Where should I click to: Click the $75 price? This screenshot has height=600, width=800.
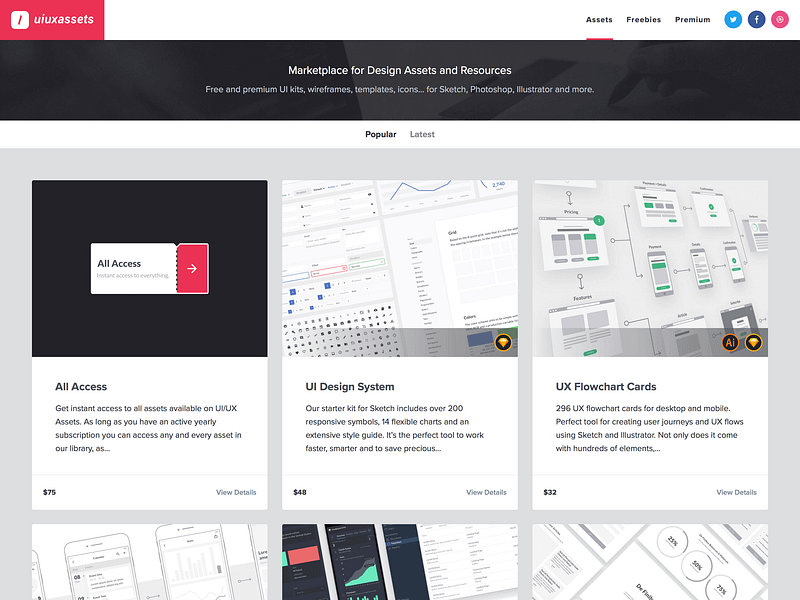pos(49,492)
